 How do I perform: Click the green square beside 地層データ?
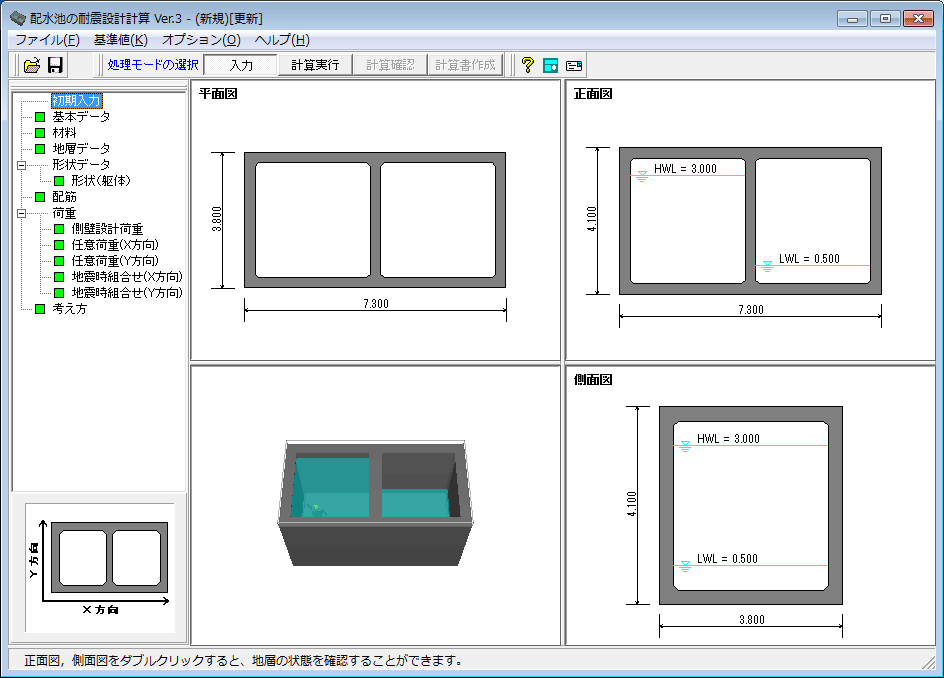tap(40, 149)
